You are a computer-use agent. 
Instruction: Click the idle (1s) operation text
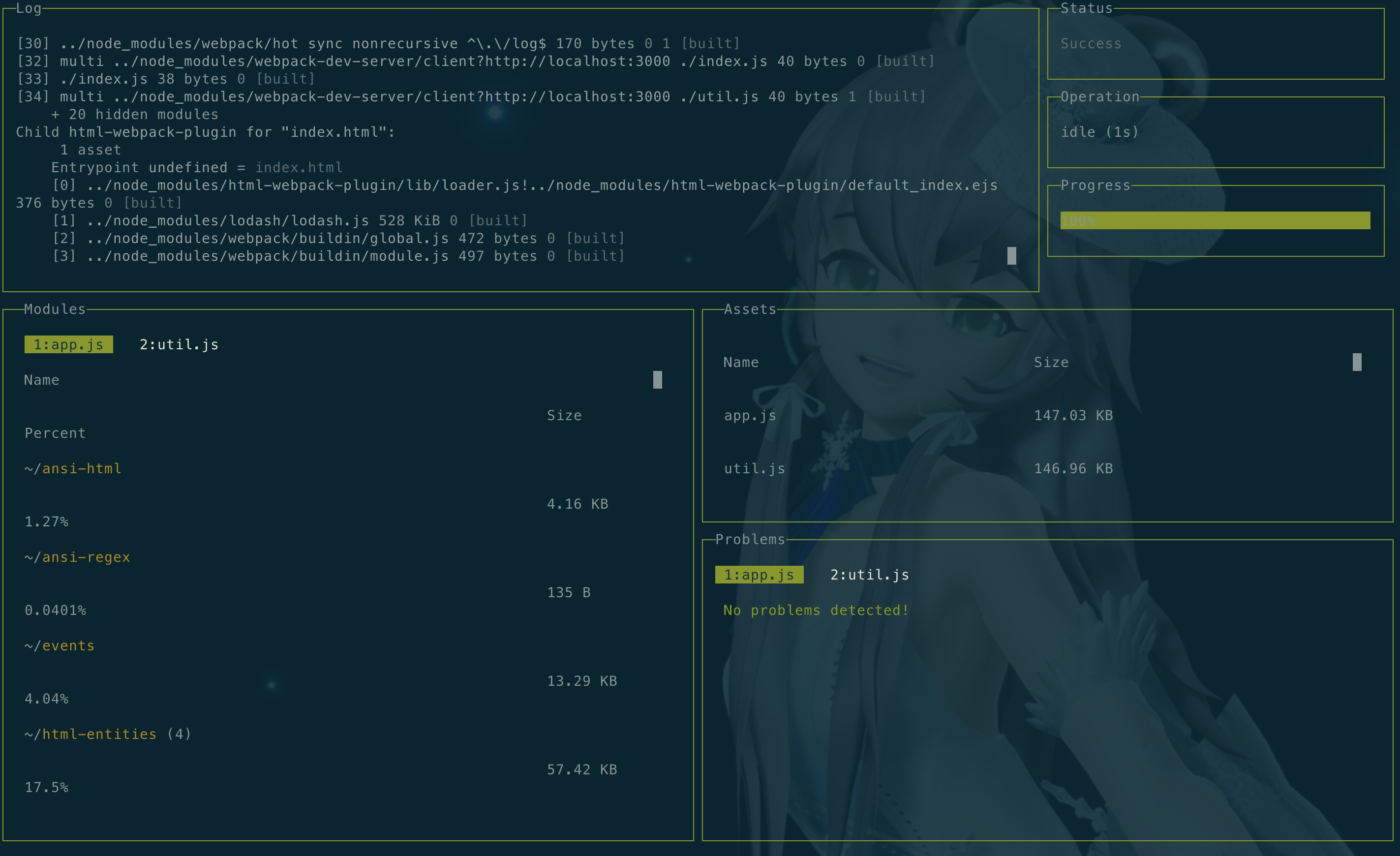point(1100,132)
